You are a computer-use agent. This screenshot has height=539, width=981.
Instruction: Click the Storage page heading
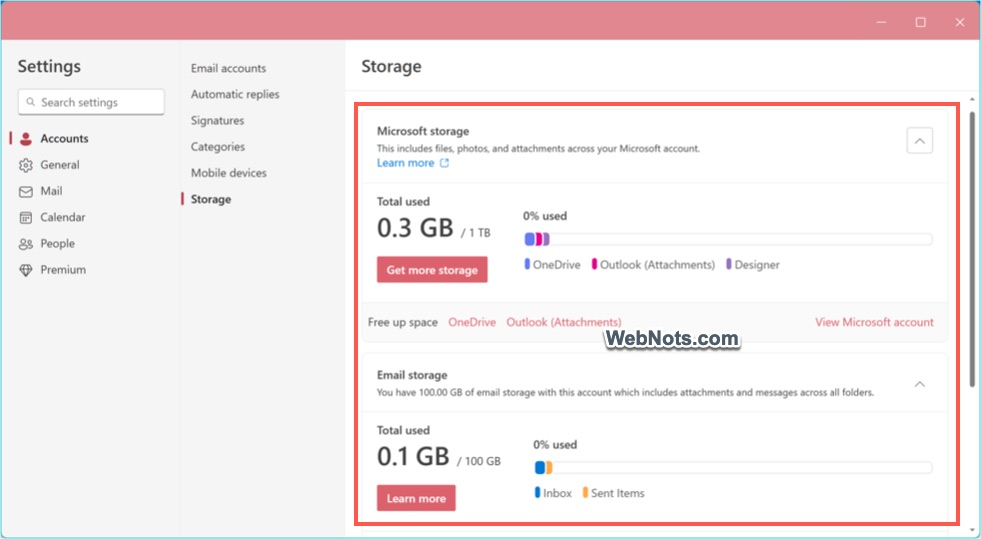pyautogui.click(x=392, y=67)
